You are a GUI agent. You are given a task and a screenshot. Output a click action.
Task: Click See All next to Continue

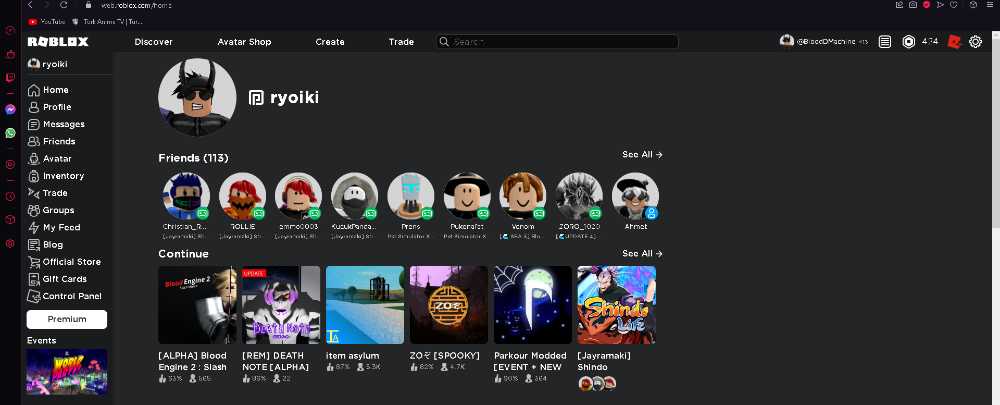[642, 254]
